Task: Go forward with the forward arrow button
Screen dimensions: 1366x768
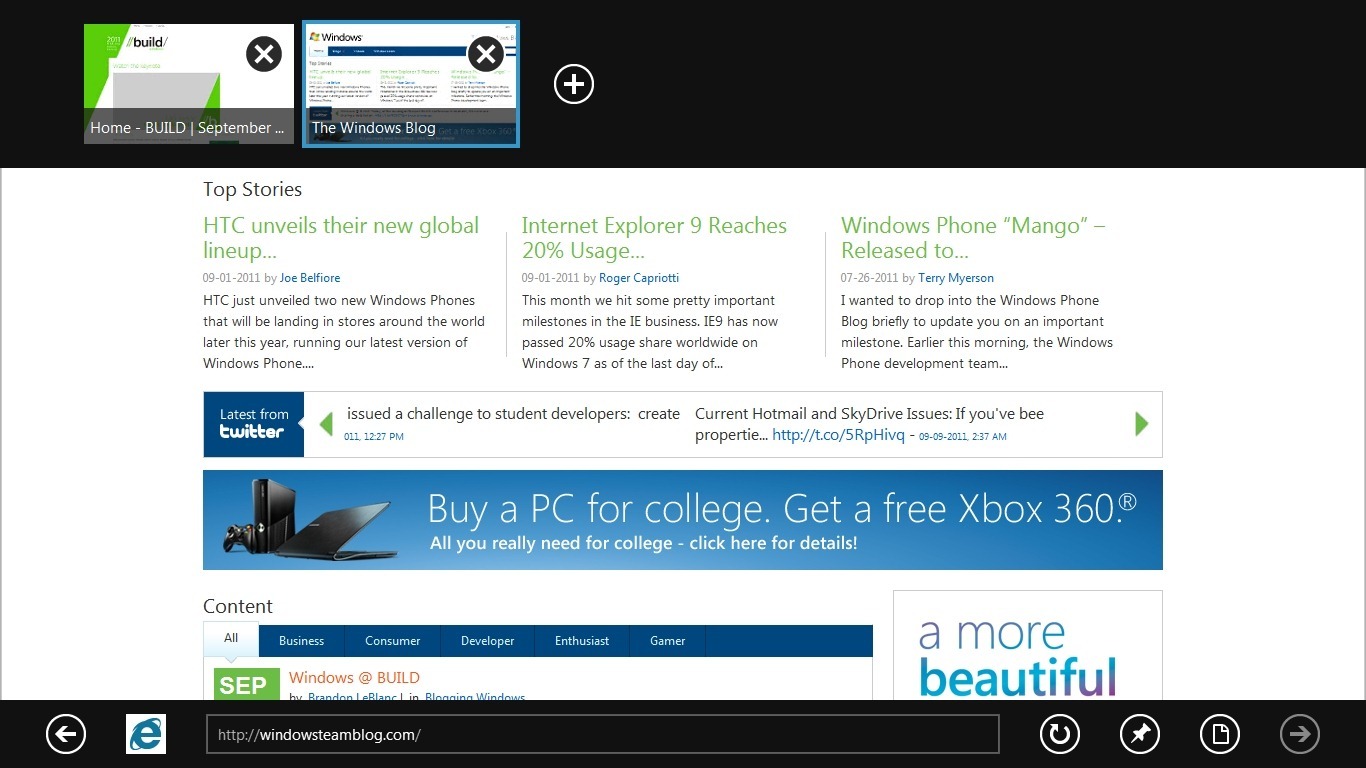Action: click(x=1300, y=735)
